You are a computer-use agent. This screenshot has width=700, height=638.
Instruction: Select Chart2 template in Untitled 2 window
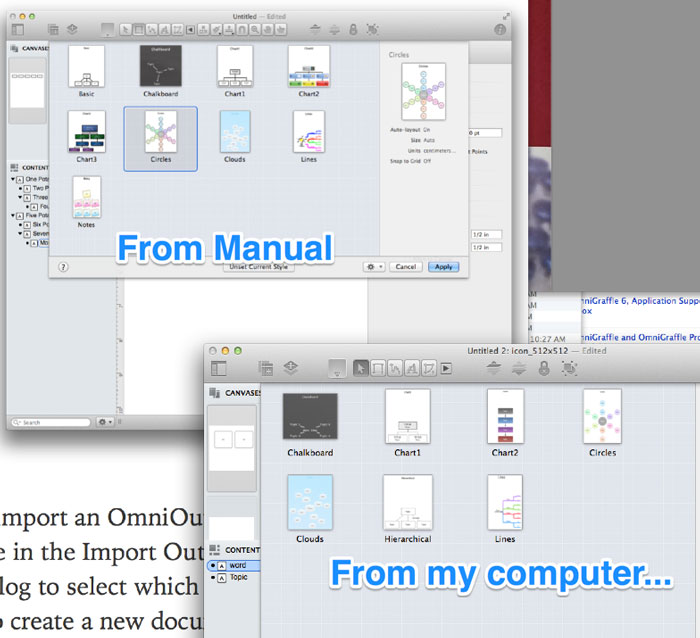tap(505, 423)
